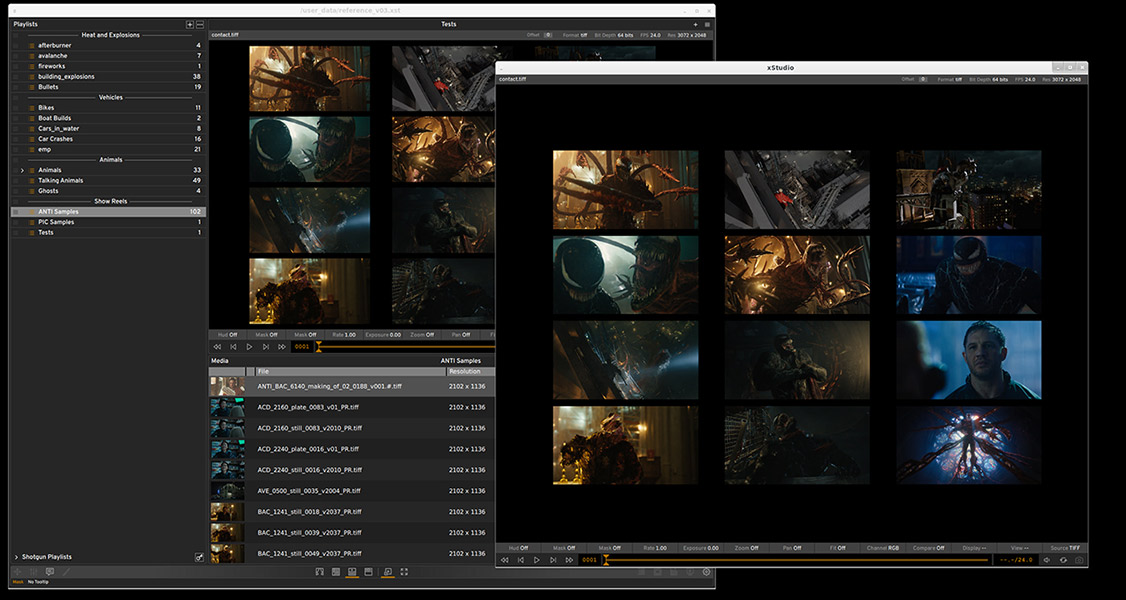Select the building_explosions playlist
The image size is (1126, 600).
pos(66,76)
